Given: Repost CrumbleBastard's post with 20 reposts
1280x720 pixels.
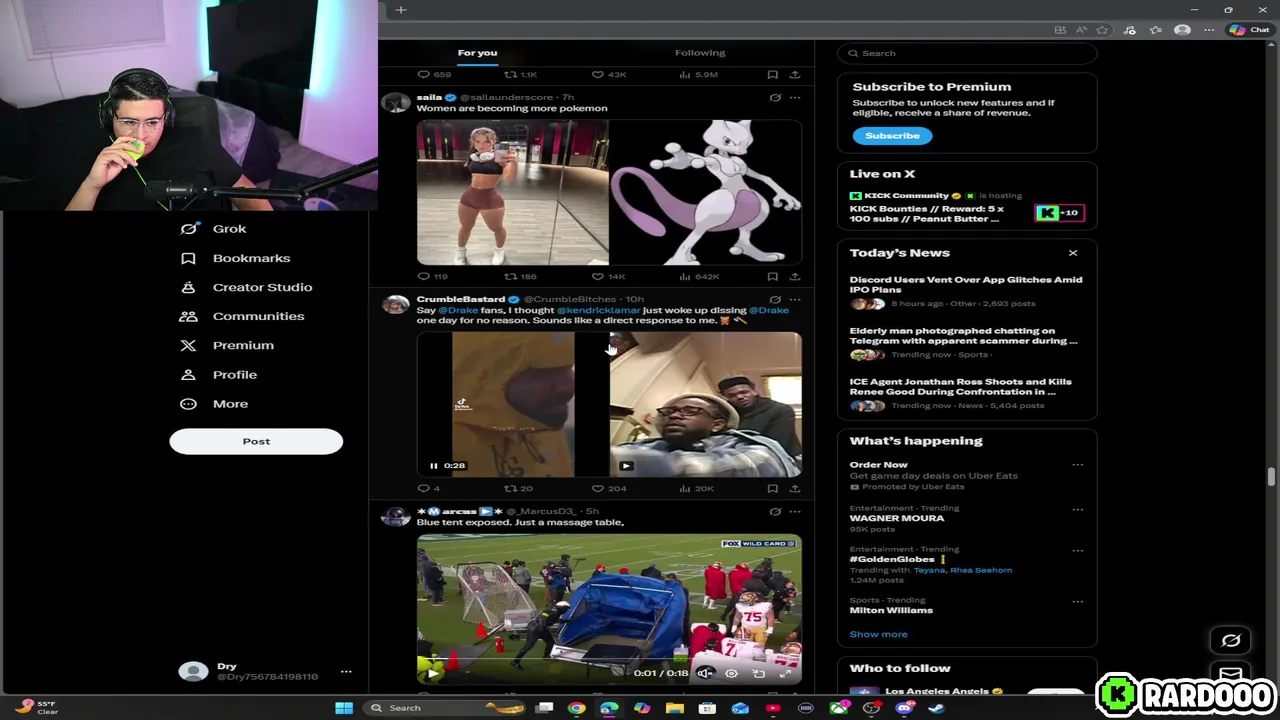Looking at the screenshot, I should [518, 488].
